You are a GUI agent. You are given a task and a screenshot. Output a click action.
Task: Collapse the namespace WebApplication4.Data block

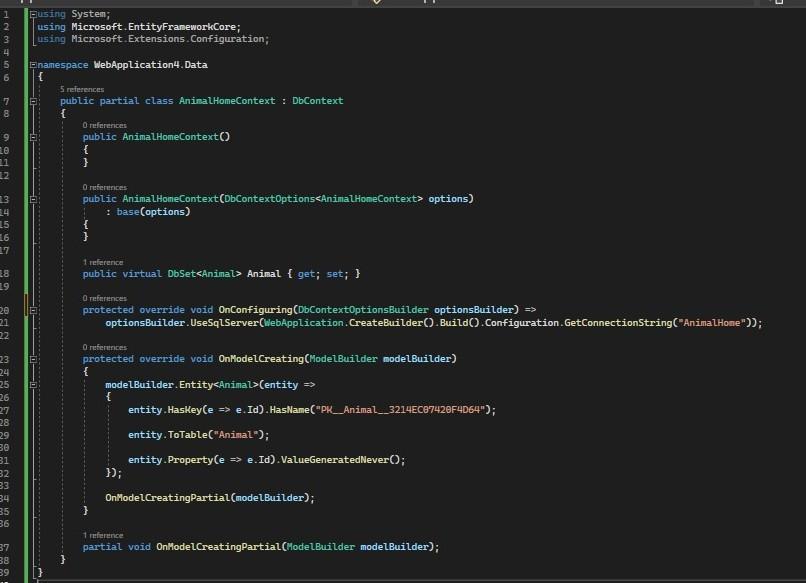click(33, 65)
